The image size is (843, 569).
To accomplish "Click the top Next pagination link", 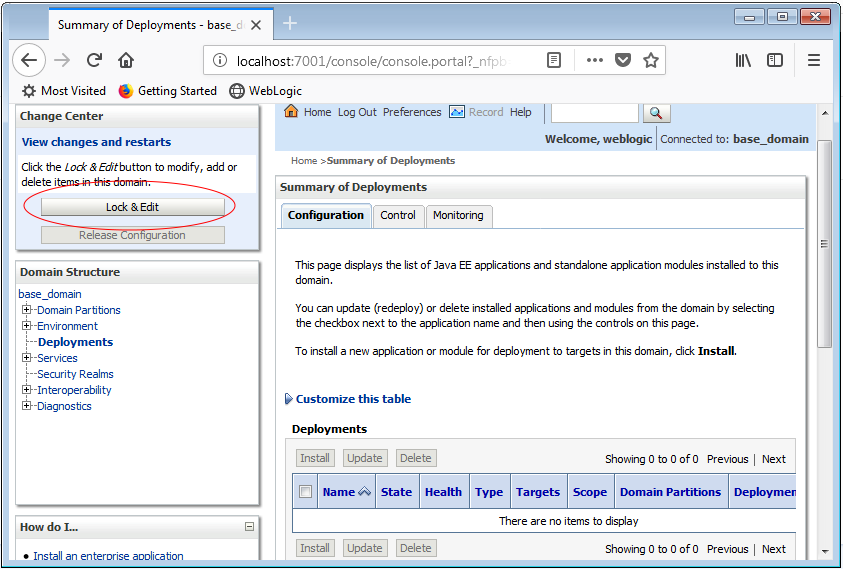I will click(x=774, y=459).
